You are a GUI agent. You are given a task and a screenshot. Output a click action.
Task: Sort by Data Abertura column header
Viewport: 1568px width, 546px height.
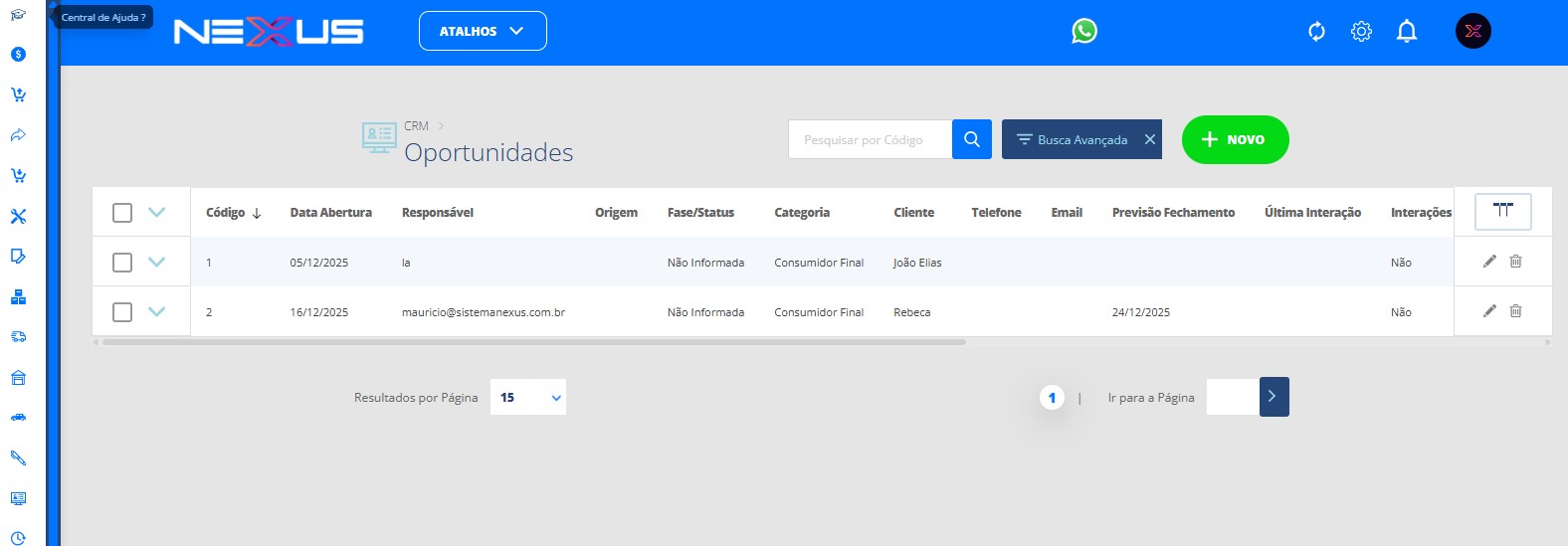coord(330,213)
